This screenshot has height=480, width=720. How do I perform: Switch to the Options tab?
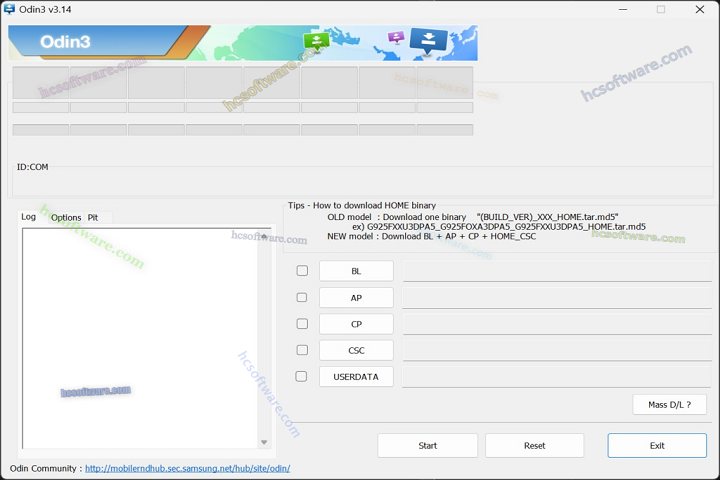(66, 217)
